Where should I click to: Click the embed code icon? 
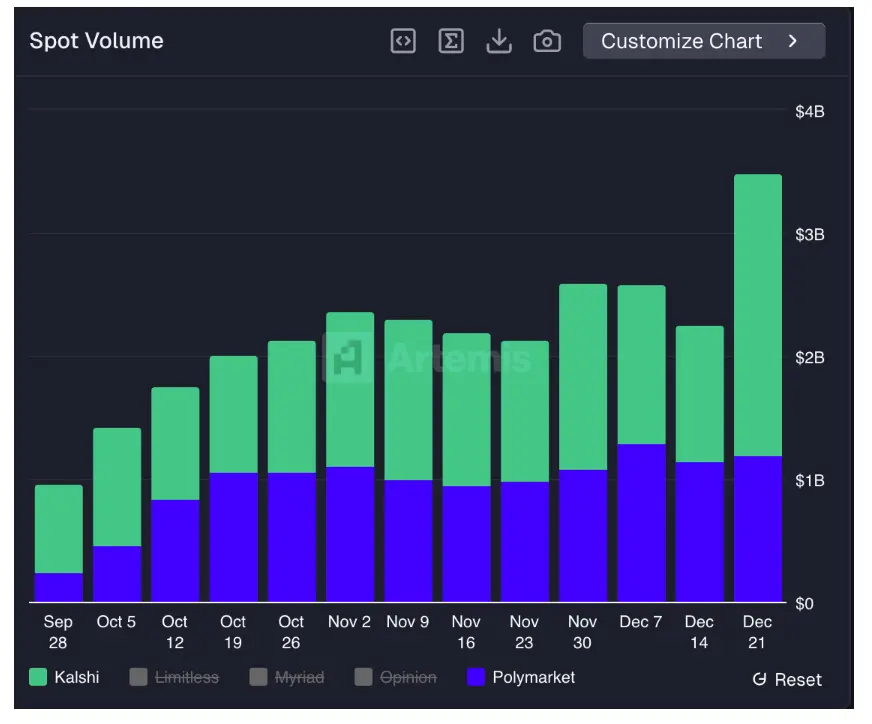pos(403,41)
